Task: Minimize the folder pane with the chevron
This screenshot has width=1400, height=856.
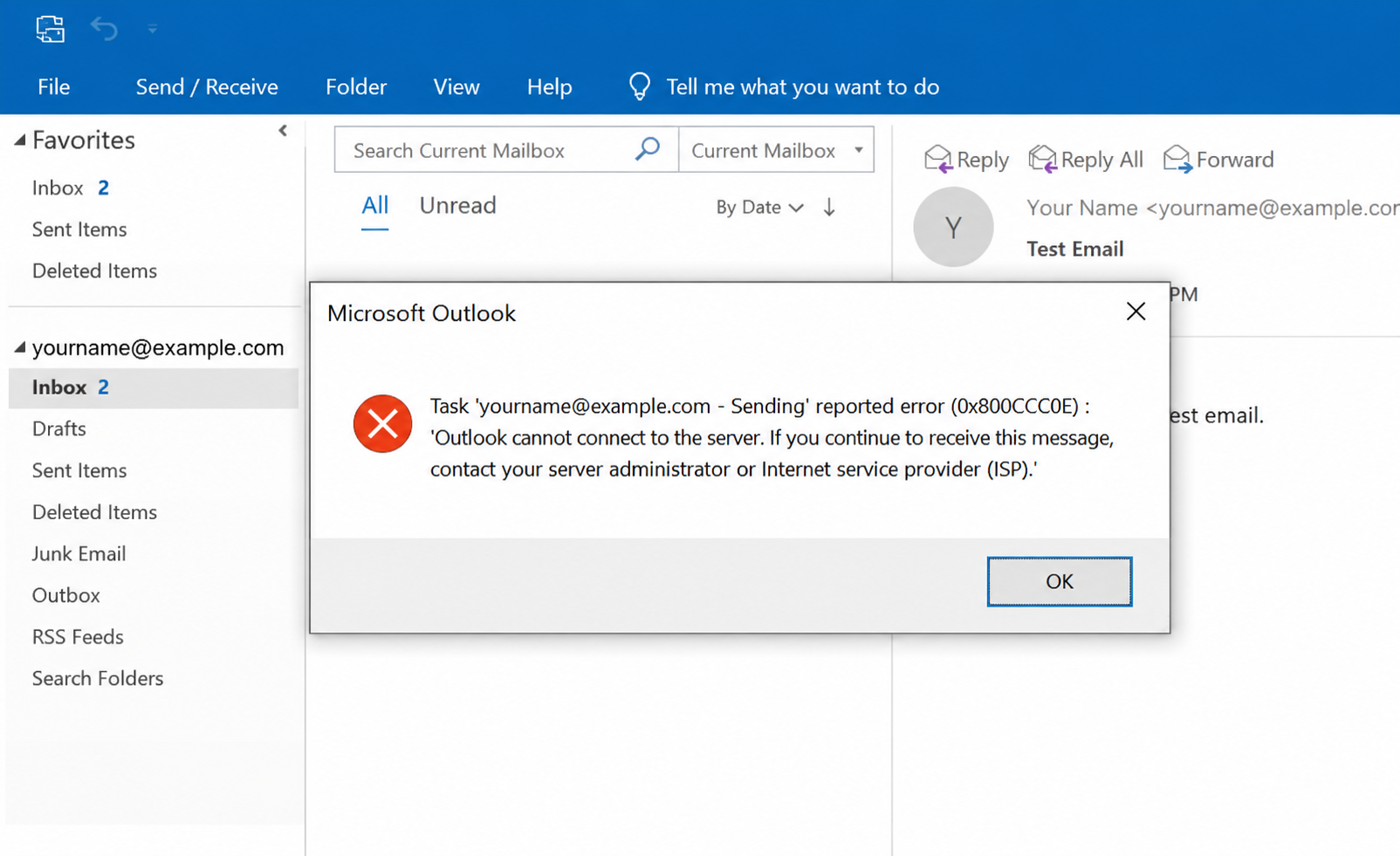Action: point(283,131)
